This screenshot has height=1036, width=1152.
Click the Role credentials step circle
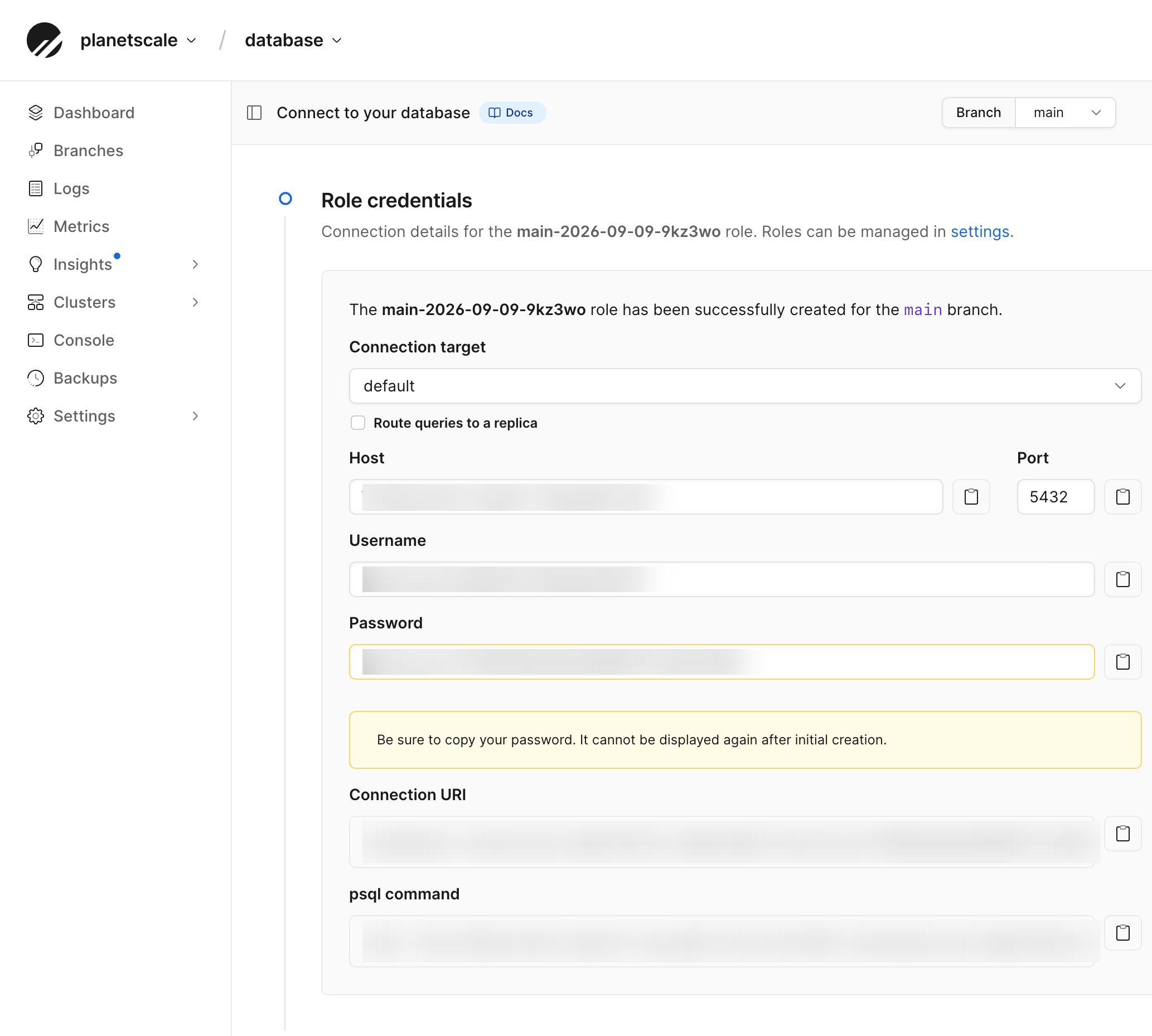[285, 199]
